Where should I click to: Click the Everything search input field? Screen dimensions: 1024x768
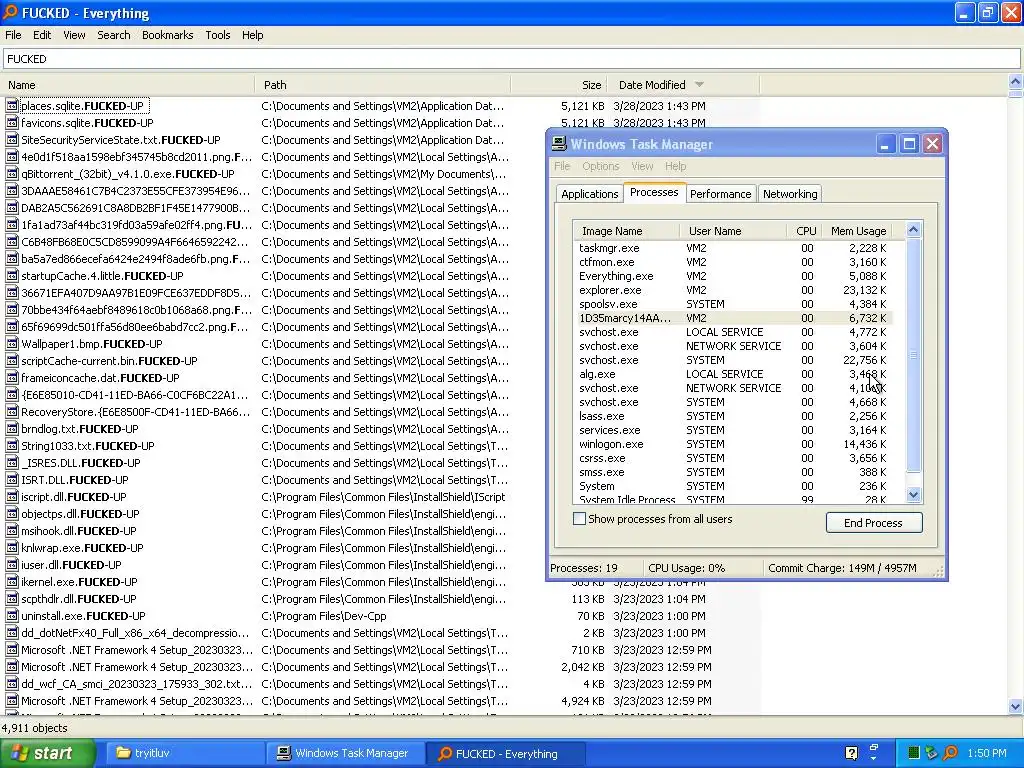click(511, 59)
